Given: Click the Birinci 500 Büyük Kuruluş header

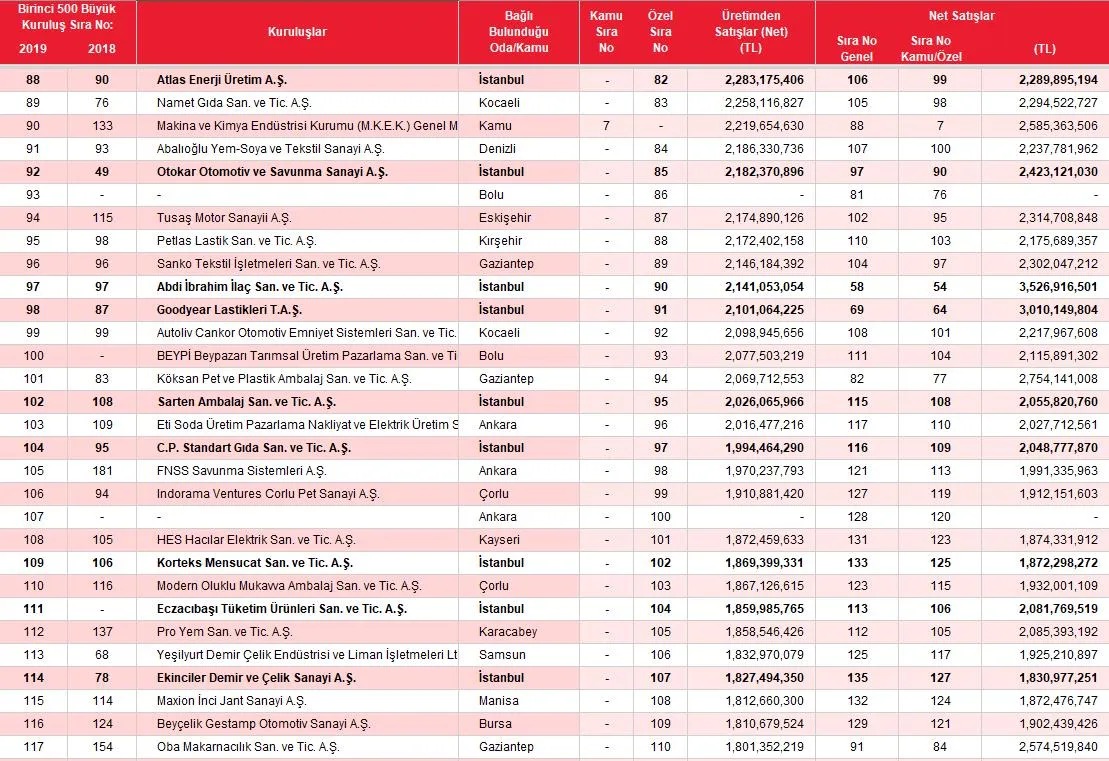Looking at the screenshot, I should (67, 17).
